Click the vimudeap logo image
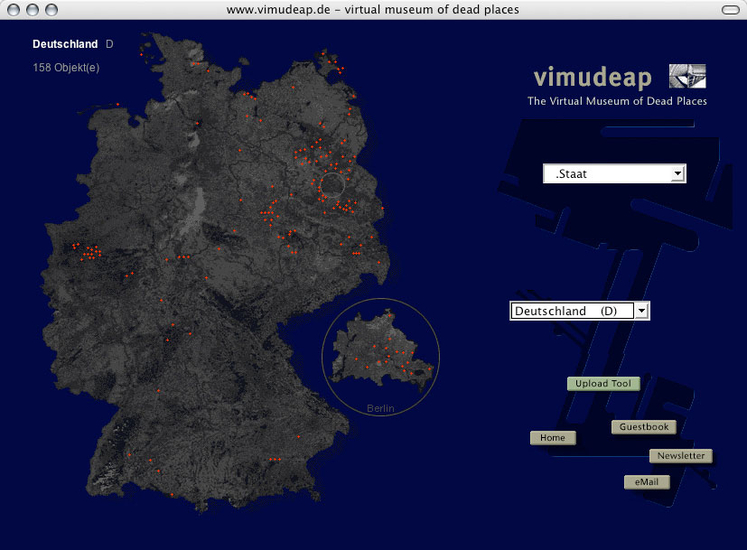Screen dimensions: 747x550 coord(687,76)
